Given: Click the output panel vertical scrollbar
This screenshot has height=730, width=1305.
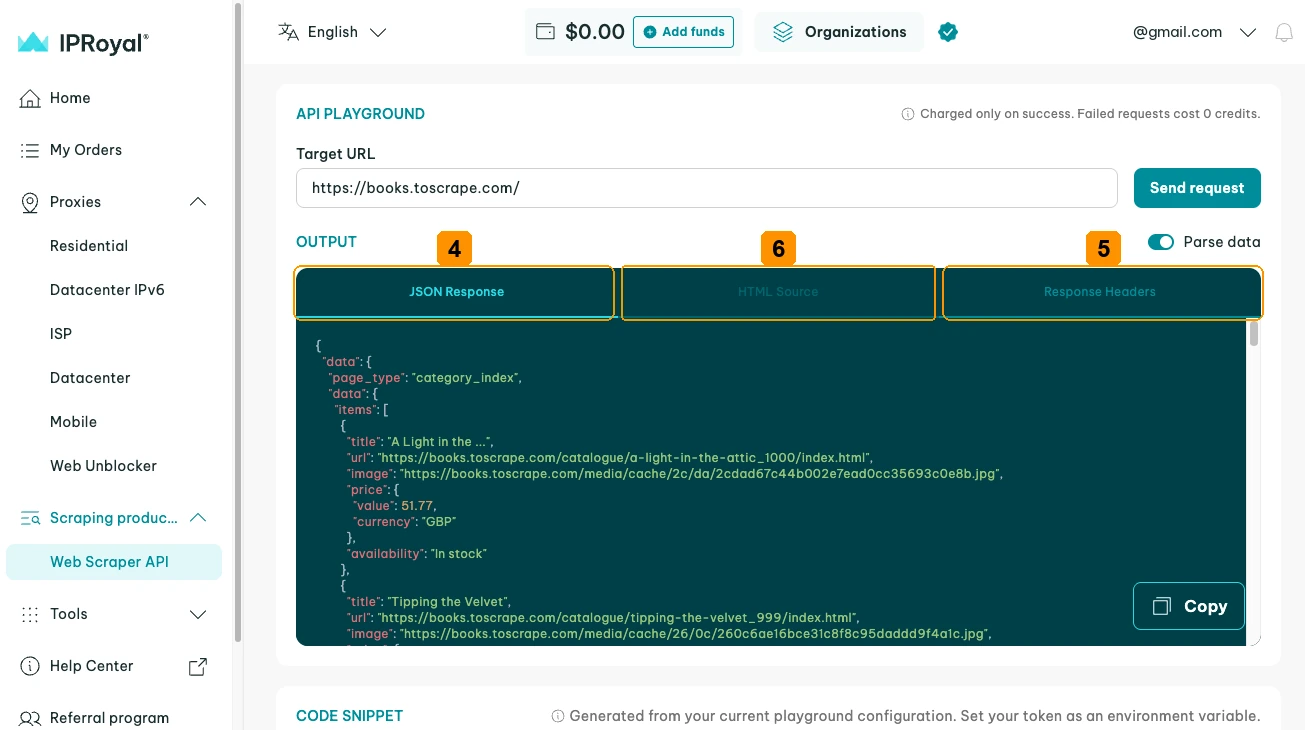Looking at the screenshot, I should pyautogui.click(x=1254, y=333).
